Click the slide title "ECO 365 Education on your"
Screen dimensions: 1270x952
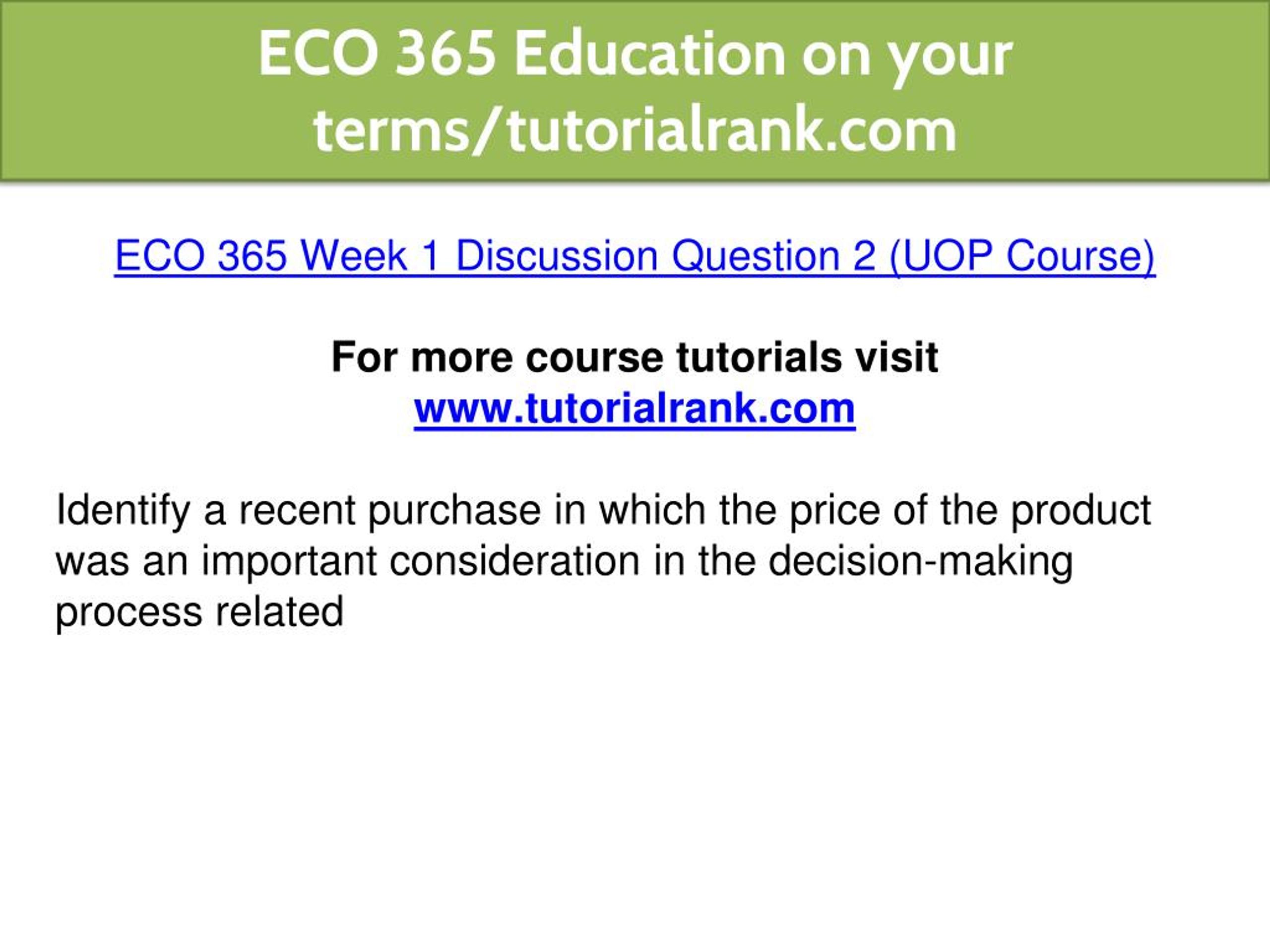click(635, 56)
